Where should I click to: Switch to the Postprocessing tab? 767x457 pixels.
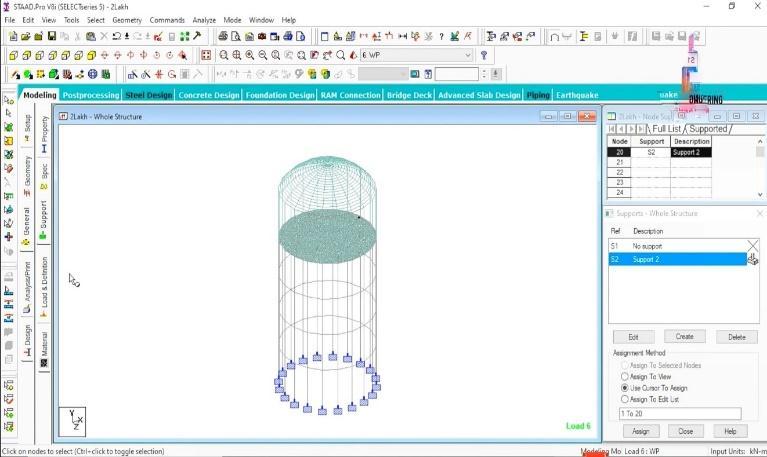point(91,95)
